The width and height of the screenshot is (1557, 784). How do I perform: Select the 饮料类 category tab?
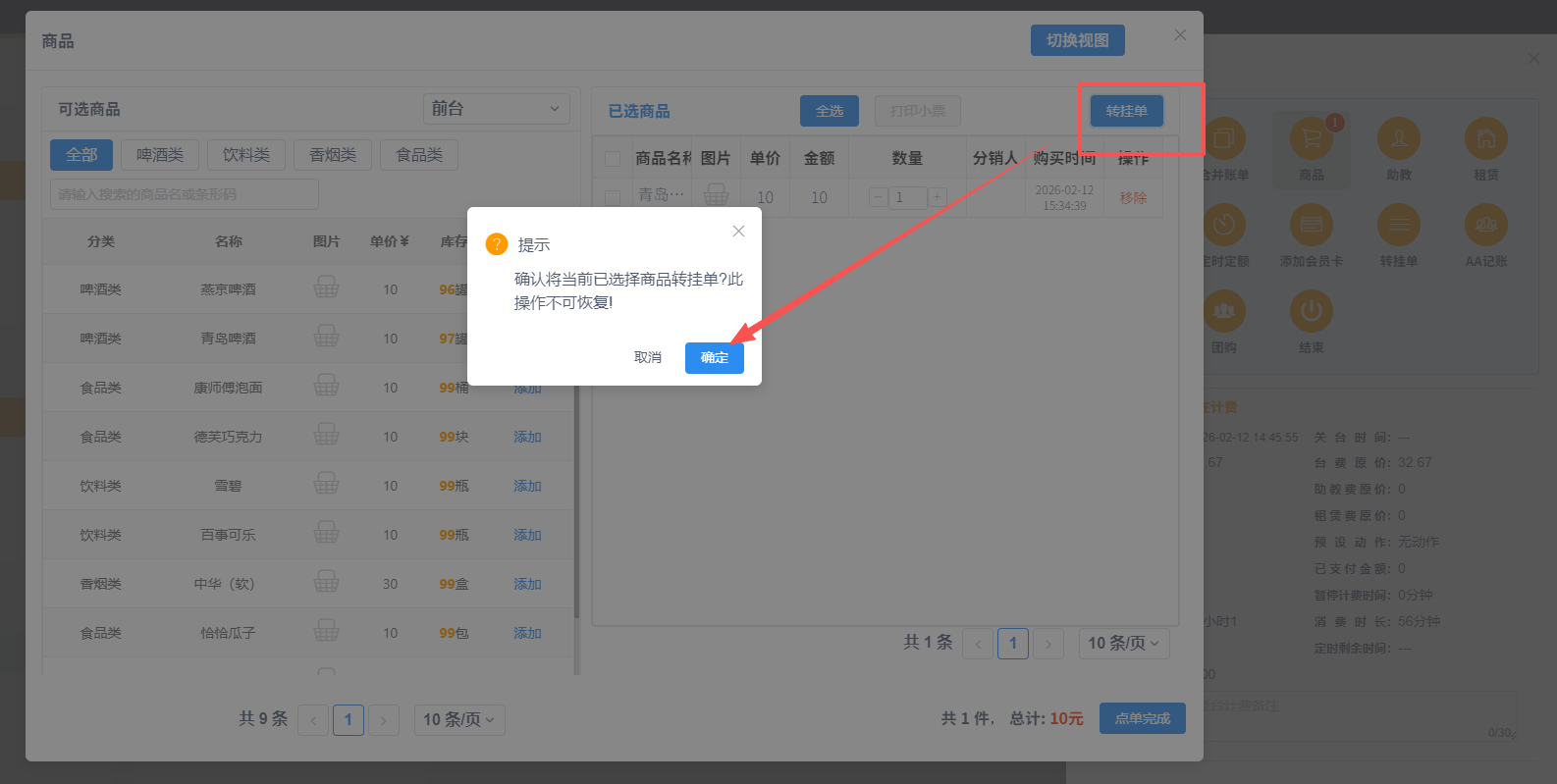[246, 155]
